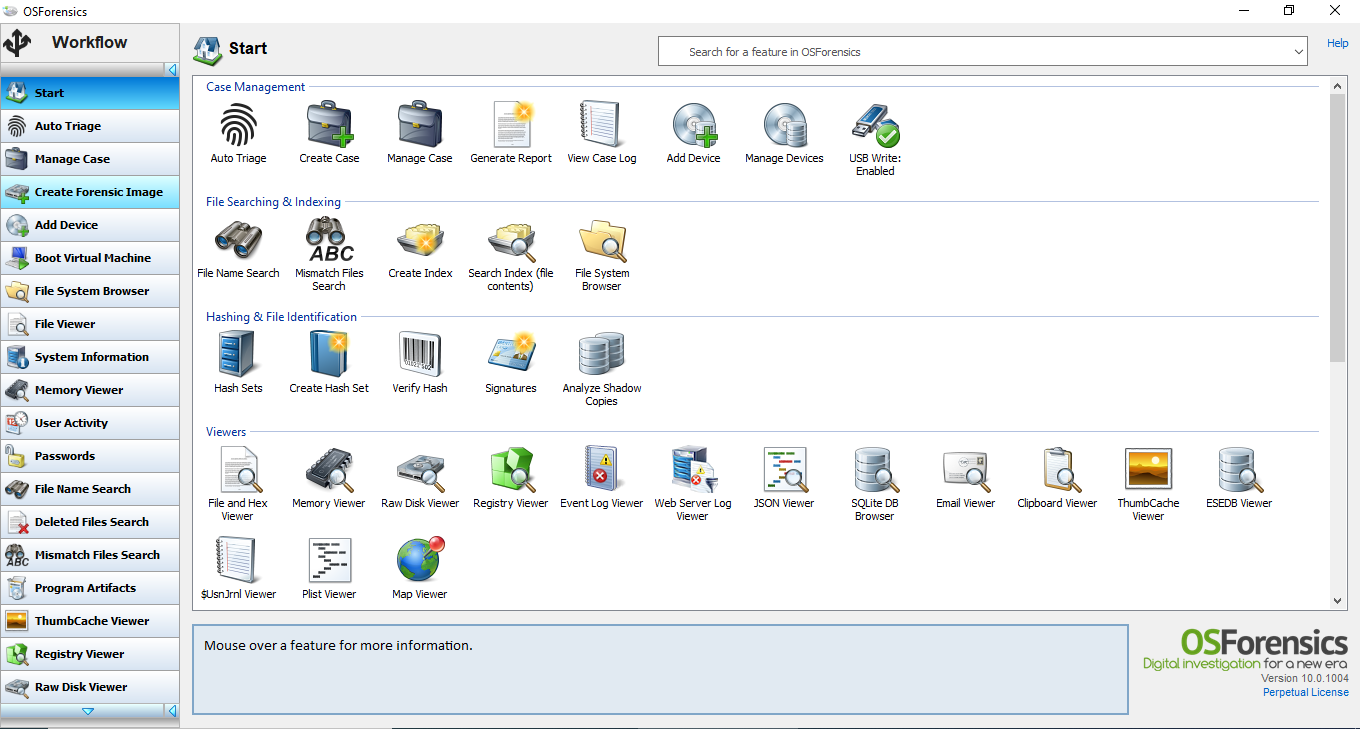1360x729 pixels.
Task: Launch the Web Server Log Viewer
Action: coord(694,471)
